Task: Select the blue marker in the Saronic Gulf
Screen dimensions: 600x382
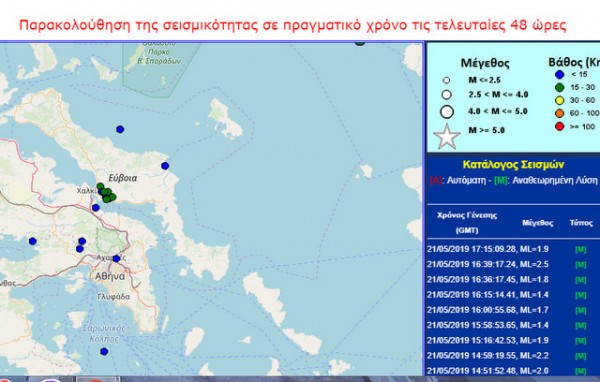Action: tap(104, 351)
